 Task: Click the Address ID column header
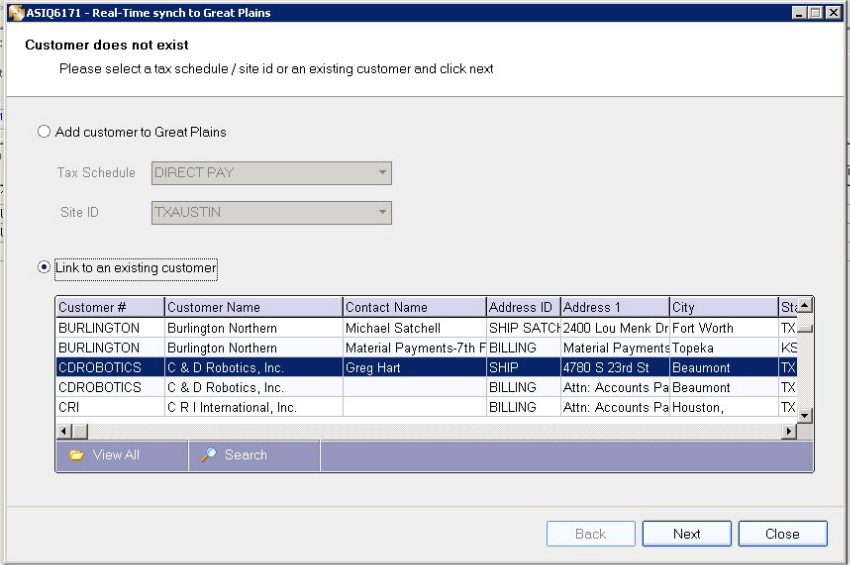tap(523, 307)
